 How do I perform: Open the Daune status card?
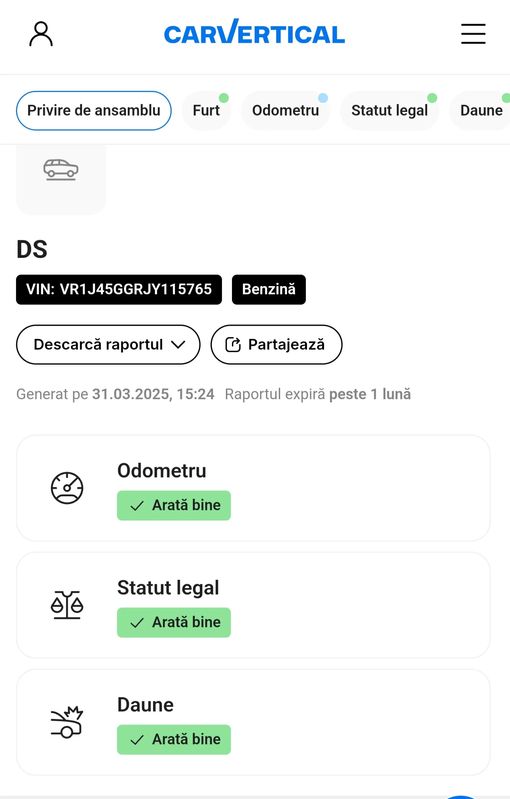tap(253, 722)
